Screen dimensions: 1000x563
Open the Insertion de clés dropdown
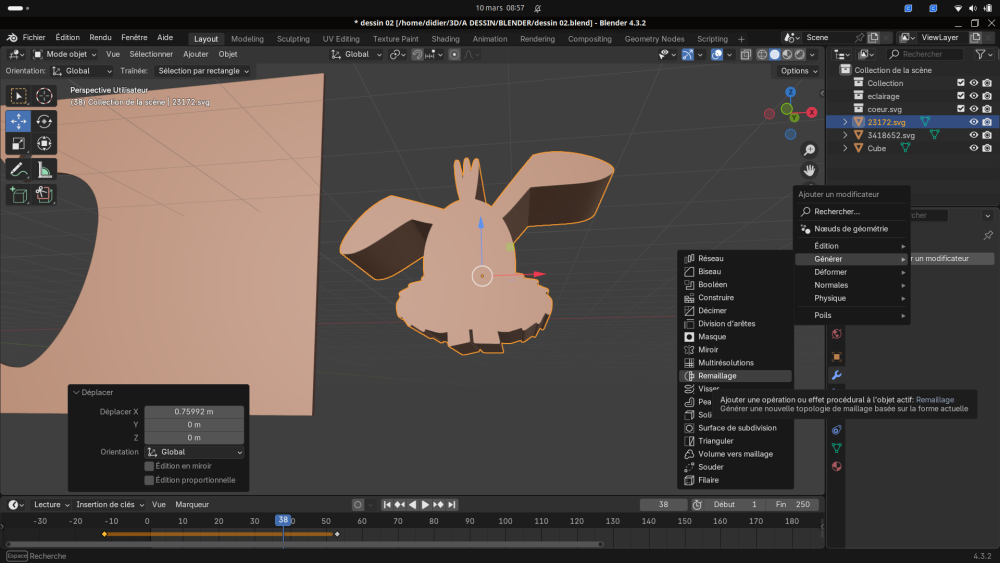(110, 504)
